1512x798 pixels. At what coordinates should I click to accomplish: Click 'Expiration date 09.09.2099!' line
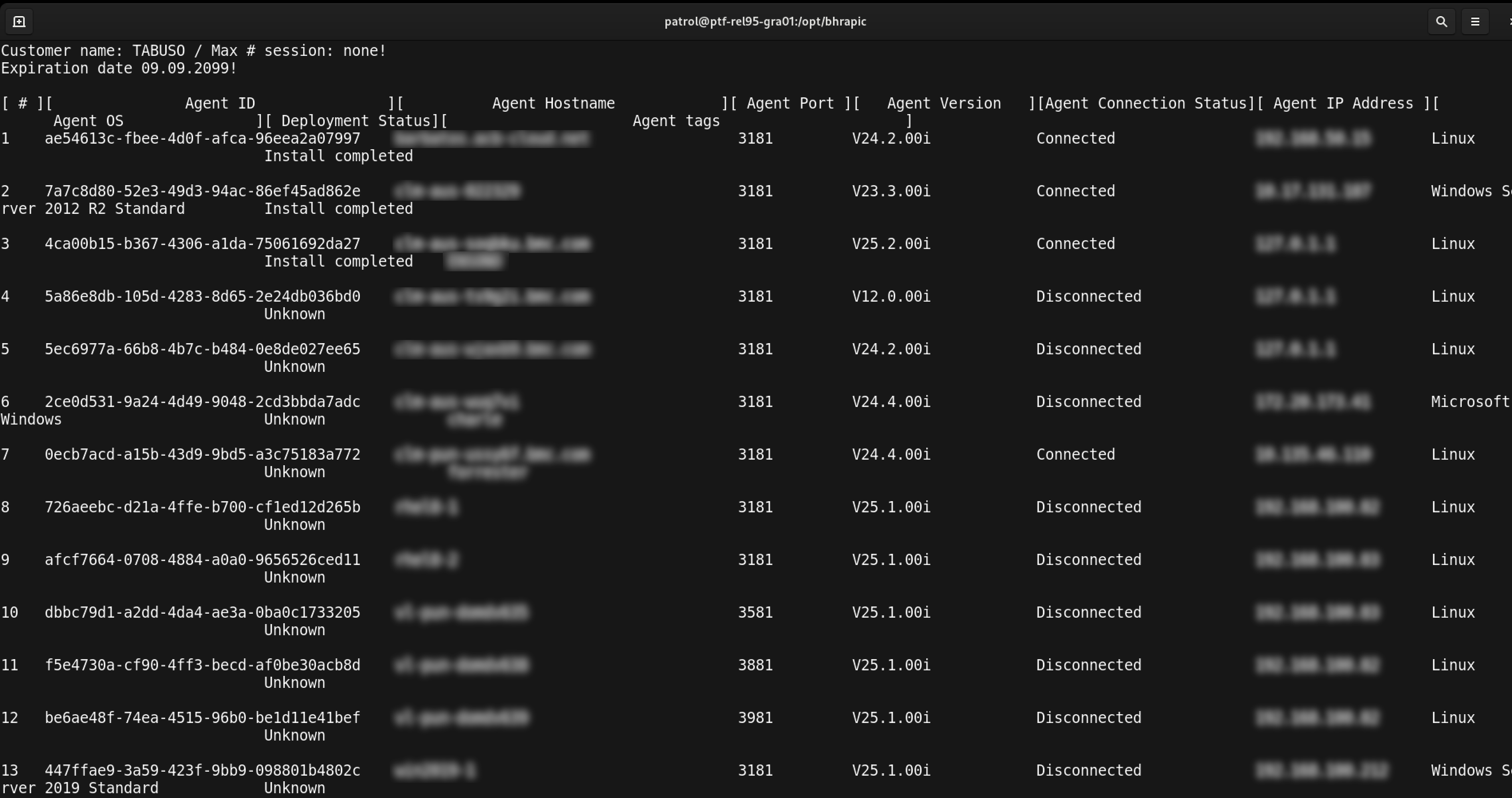(x=118, y=68)
